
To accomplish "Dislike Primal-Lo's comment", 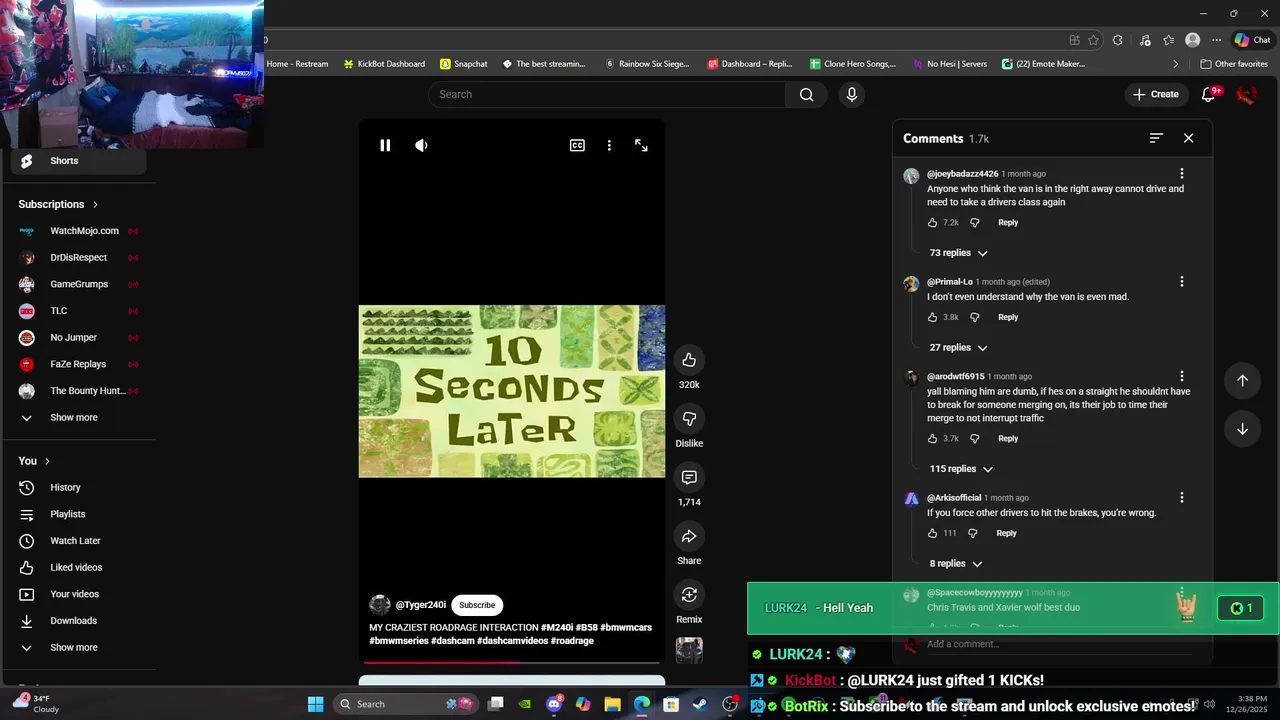I will click(x=975, y=317).
